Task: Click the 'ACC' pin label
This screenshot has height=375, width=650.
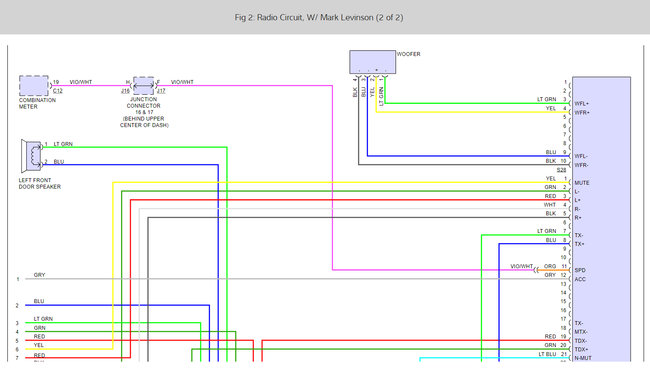Action: click(580, 279)
